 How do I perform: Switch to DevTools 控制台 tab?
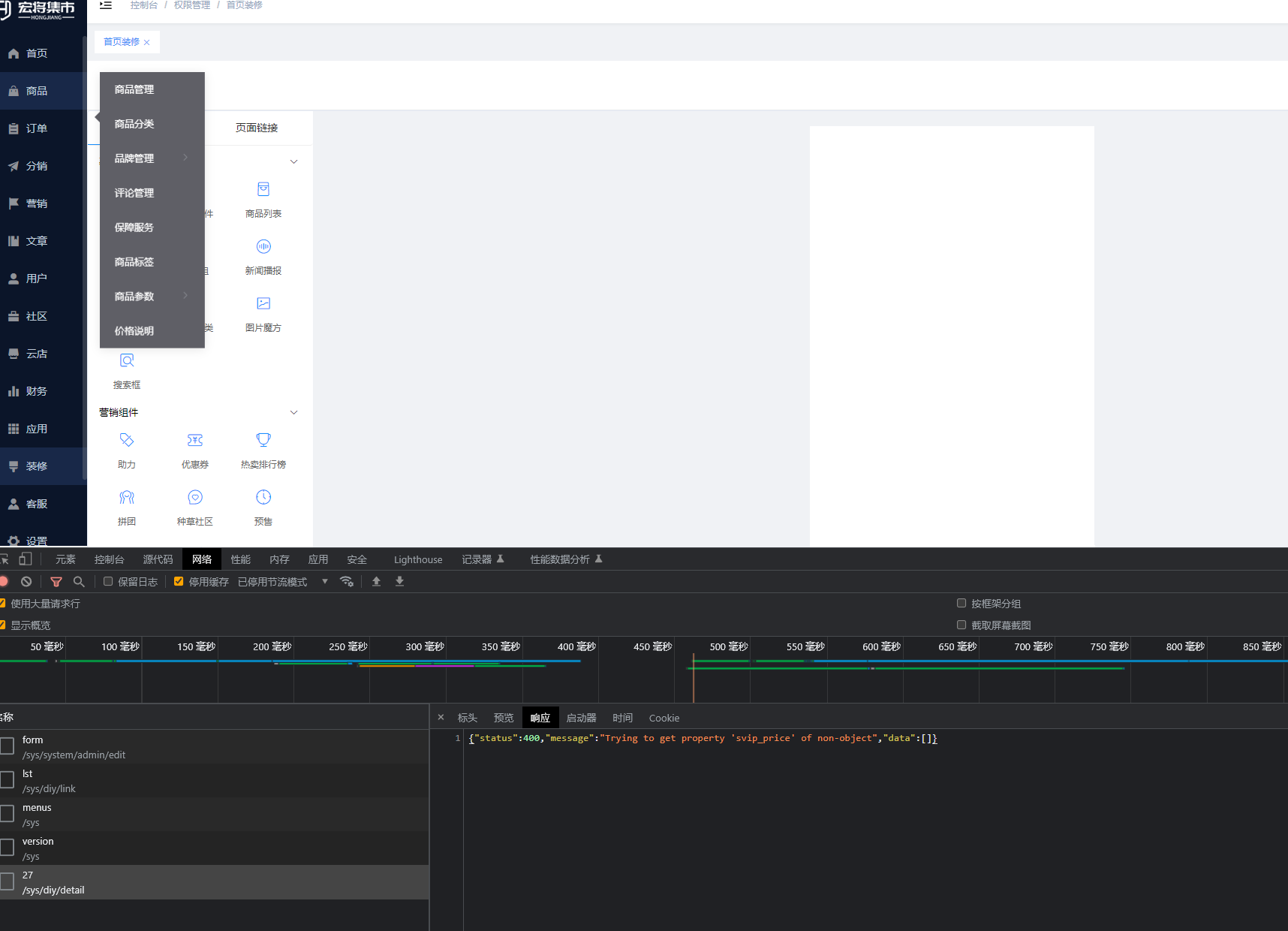109,559
